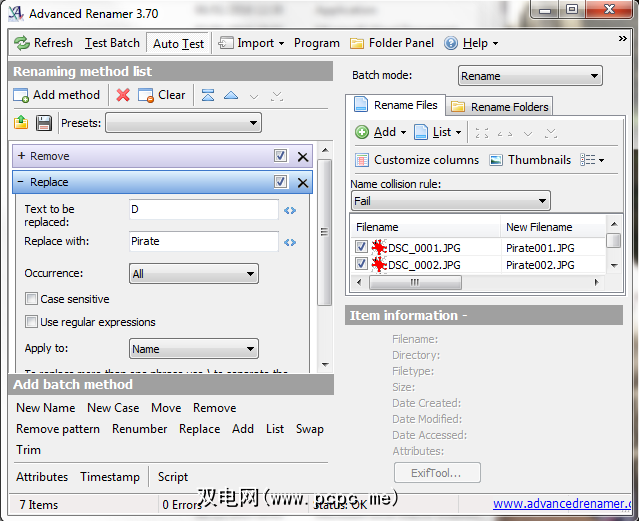Uncheck DSC_0002.JPG file checkbox
The image size is (639, 521).
tap(361, 264)
